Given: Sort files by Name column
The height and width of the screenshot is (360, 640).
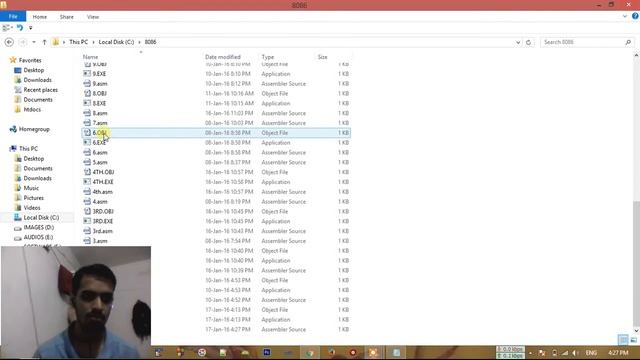Looking at the screenshot, I should (x=90, y=57).
